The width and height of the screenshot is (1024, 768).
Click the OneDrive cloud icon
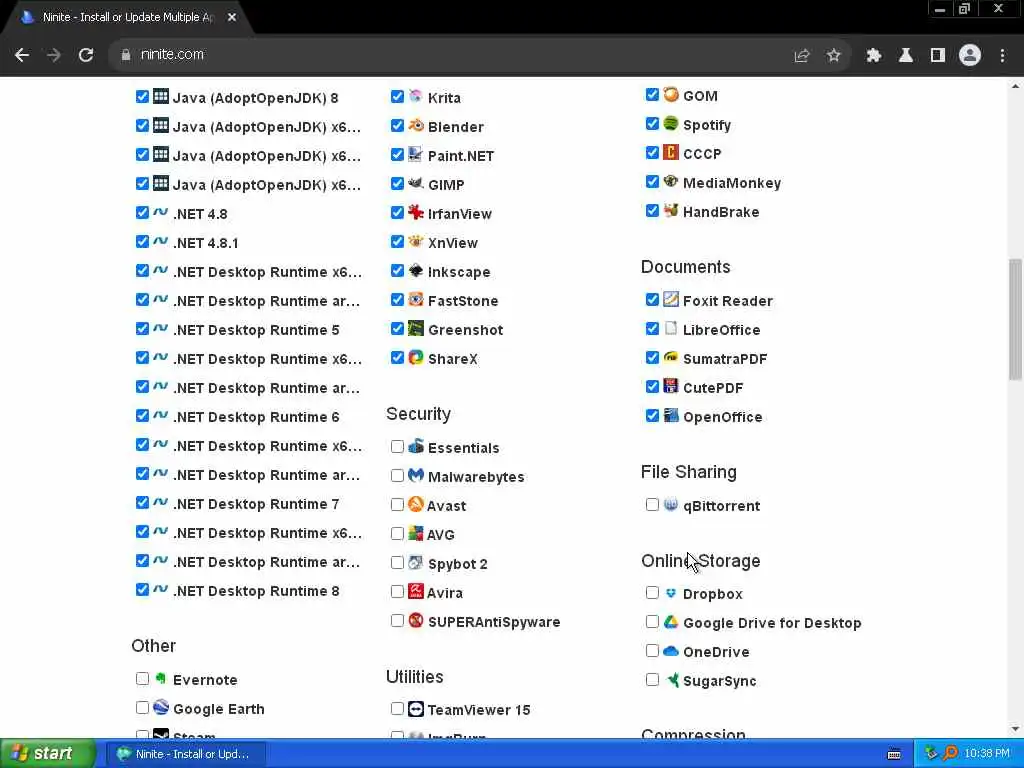coord(671,650)
